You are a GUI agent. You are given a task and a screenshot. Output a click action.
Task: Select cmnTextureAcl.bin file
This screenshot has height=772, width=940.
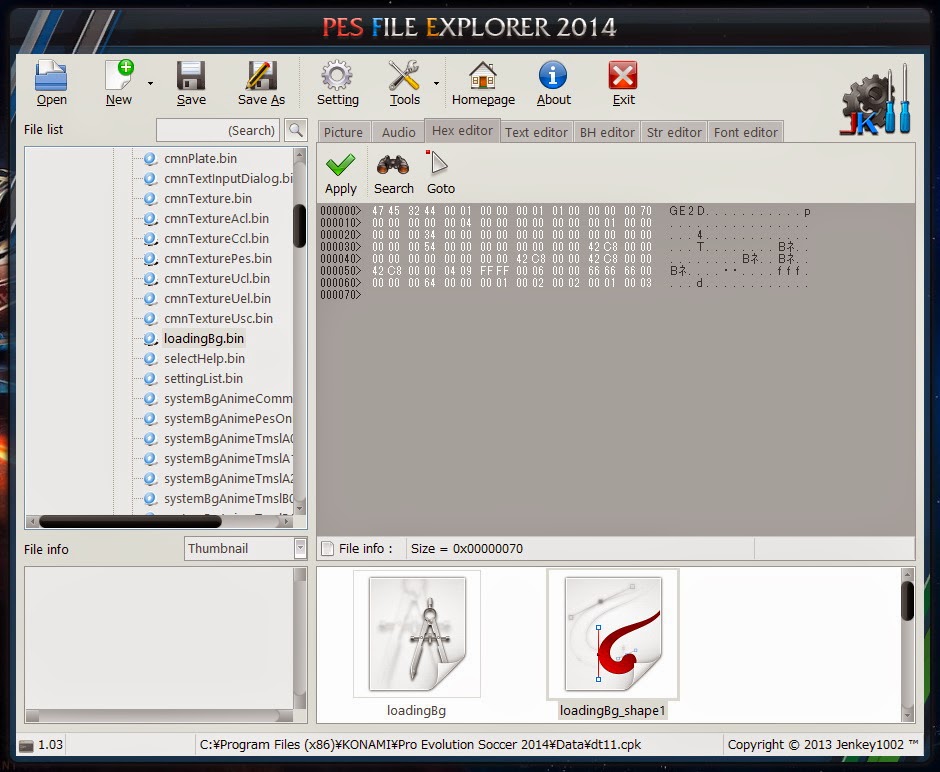216,218
